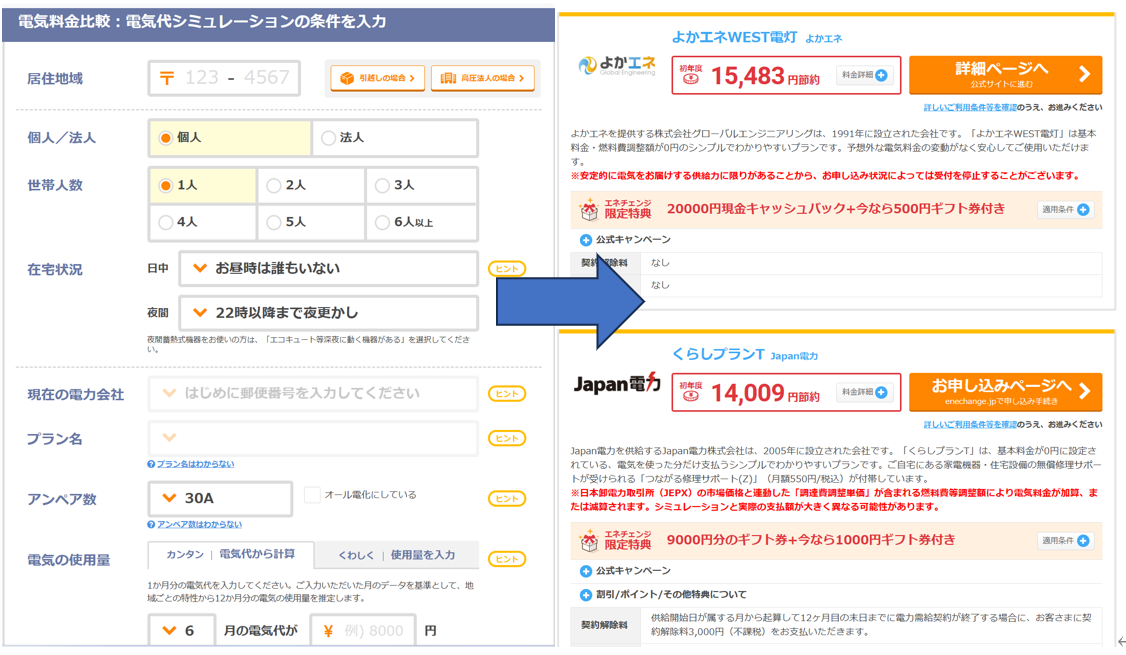
Task: Switch to くわしく 使用量を入力 tab
Action: [x=396, y=554]
